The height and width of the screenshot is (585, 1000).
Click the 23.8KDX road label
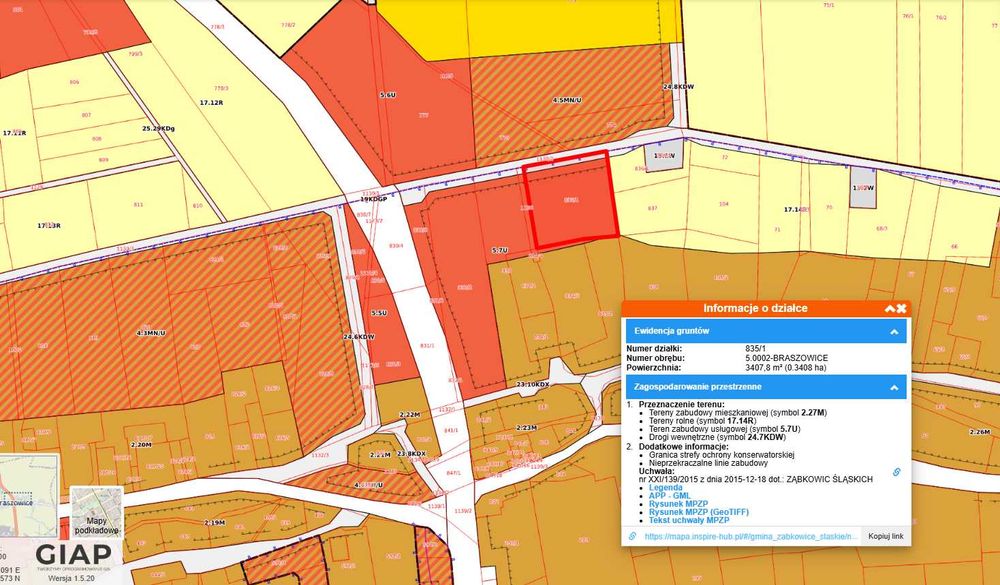coord(411,454)
